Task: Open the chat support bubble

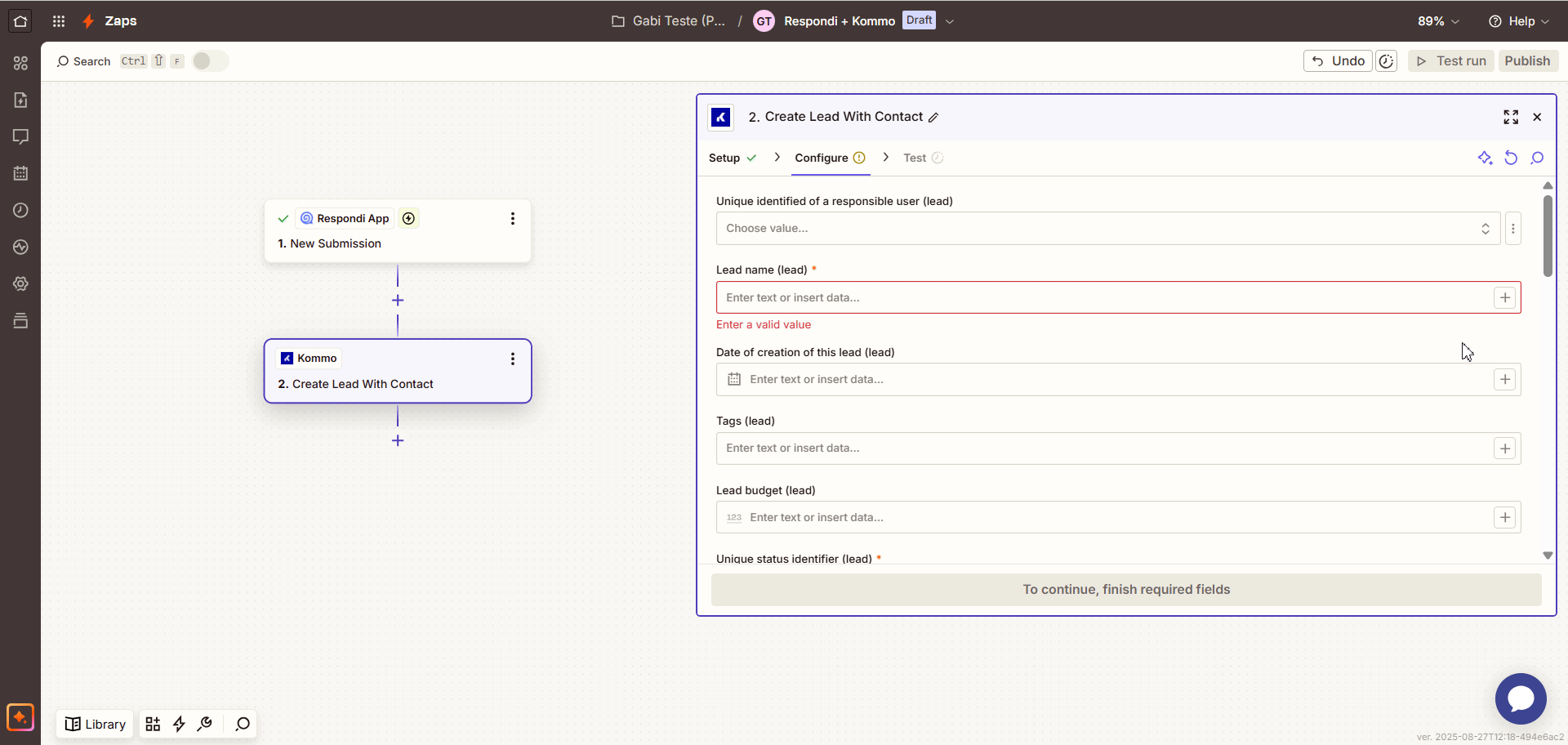Action: click(x=1521, y=698)
